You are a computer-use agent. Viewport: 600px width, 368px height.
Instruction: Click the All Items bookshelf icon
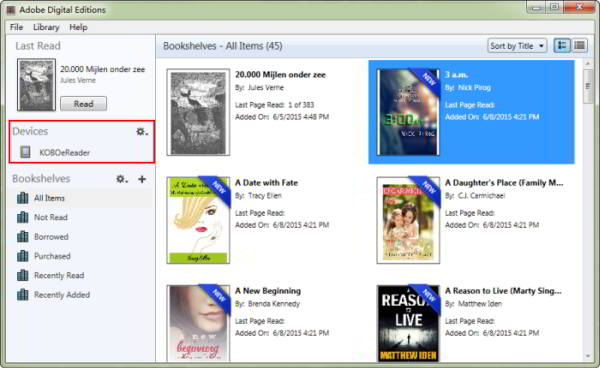tap(23, 198)
